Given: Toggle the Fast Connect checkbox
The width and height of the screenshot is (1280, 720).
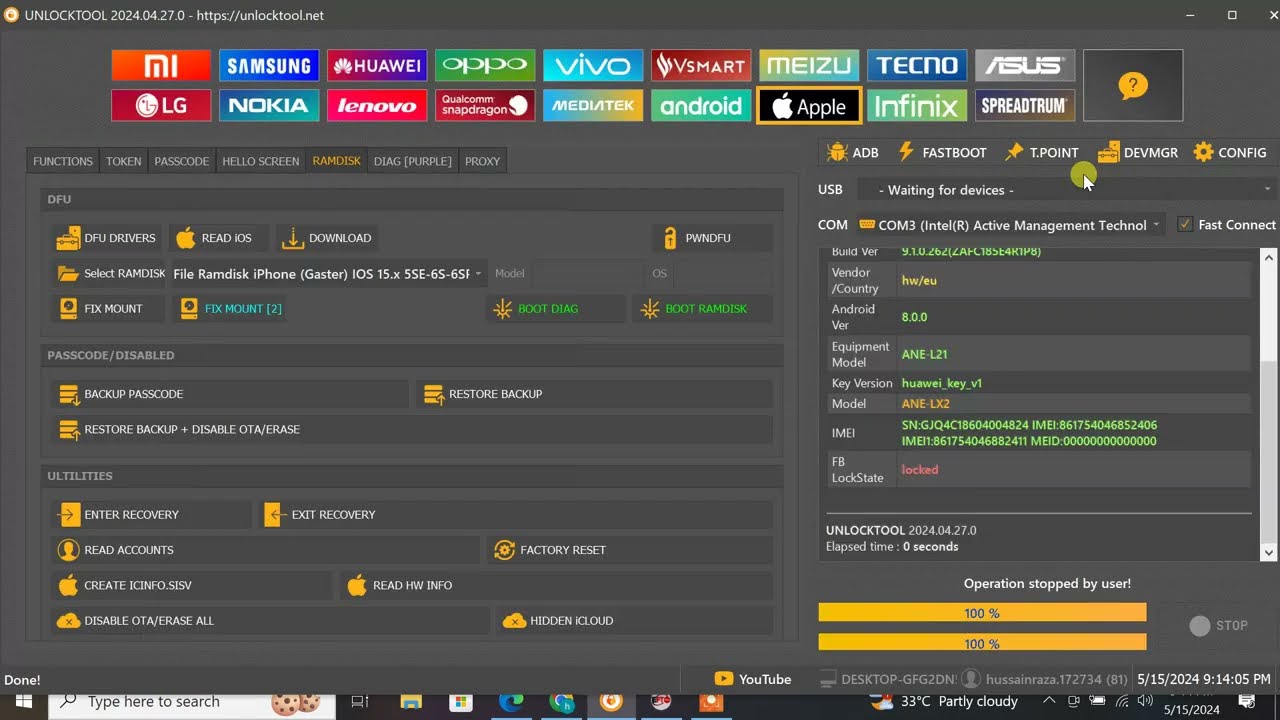Looking at the screenshot, I should pyautogui.click(x=1185, y=225).
